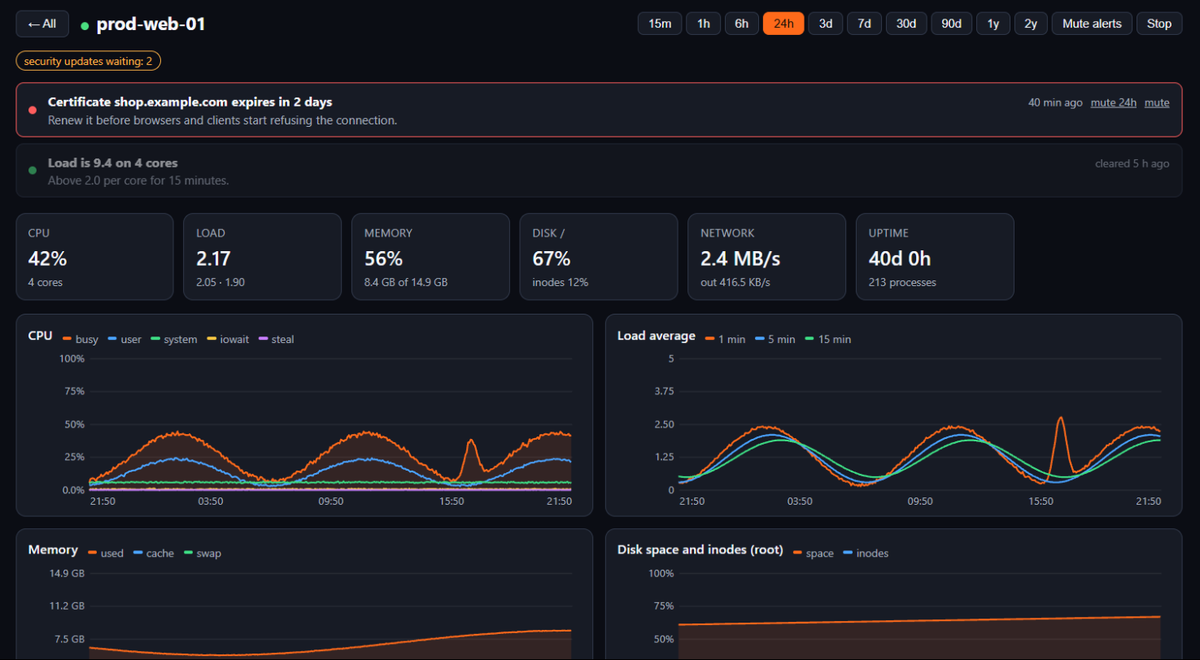The height and width of the screenshot is (660, 1200).
Task: Open the MEMORY 56% summary card
Action: (x=431, y=256)
